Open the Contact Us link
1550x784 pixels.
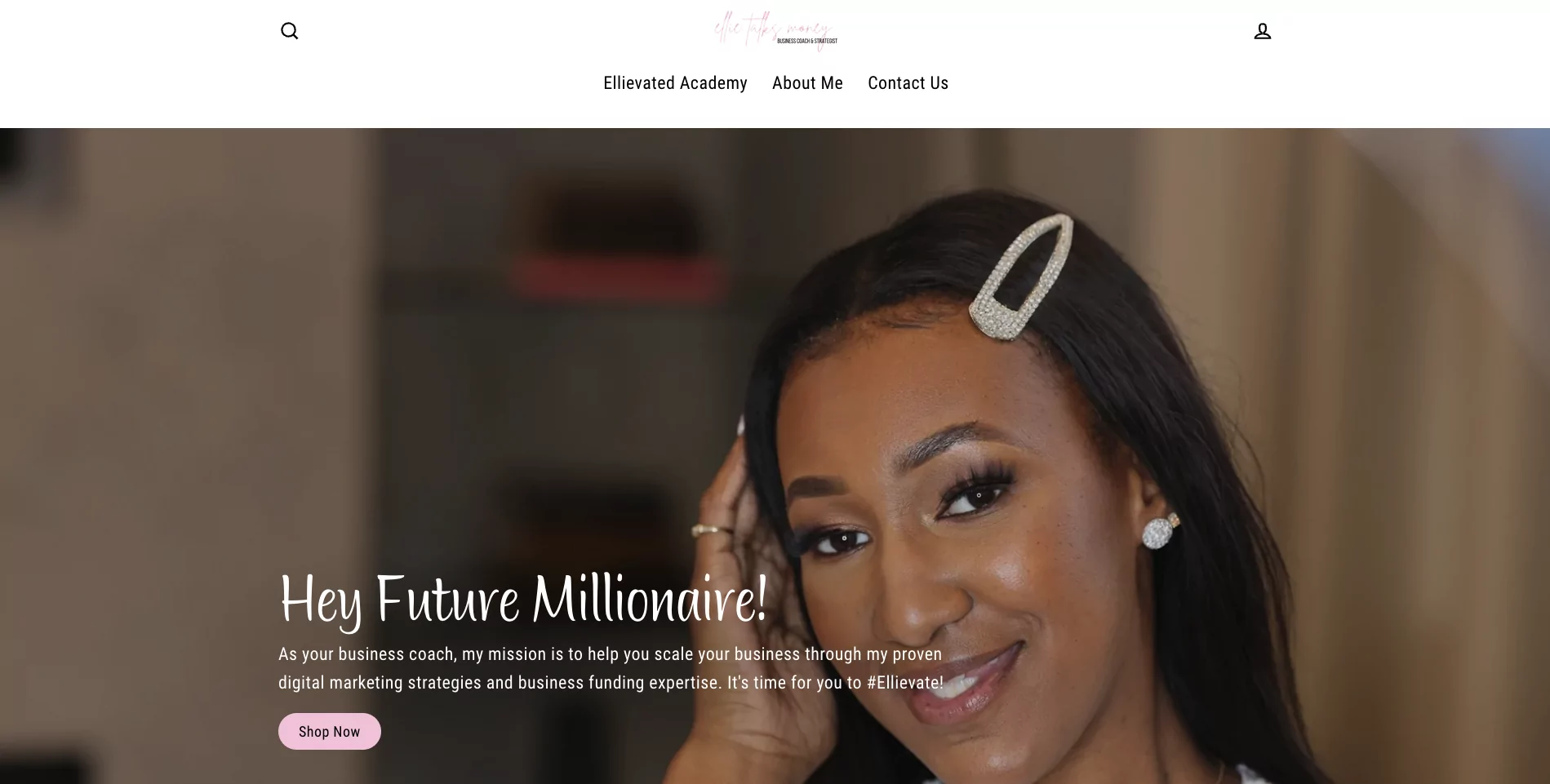tap(908, 83)
